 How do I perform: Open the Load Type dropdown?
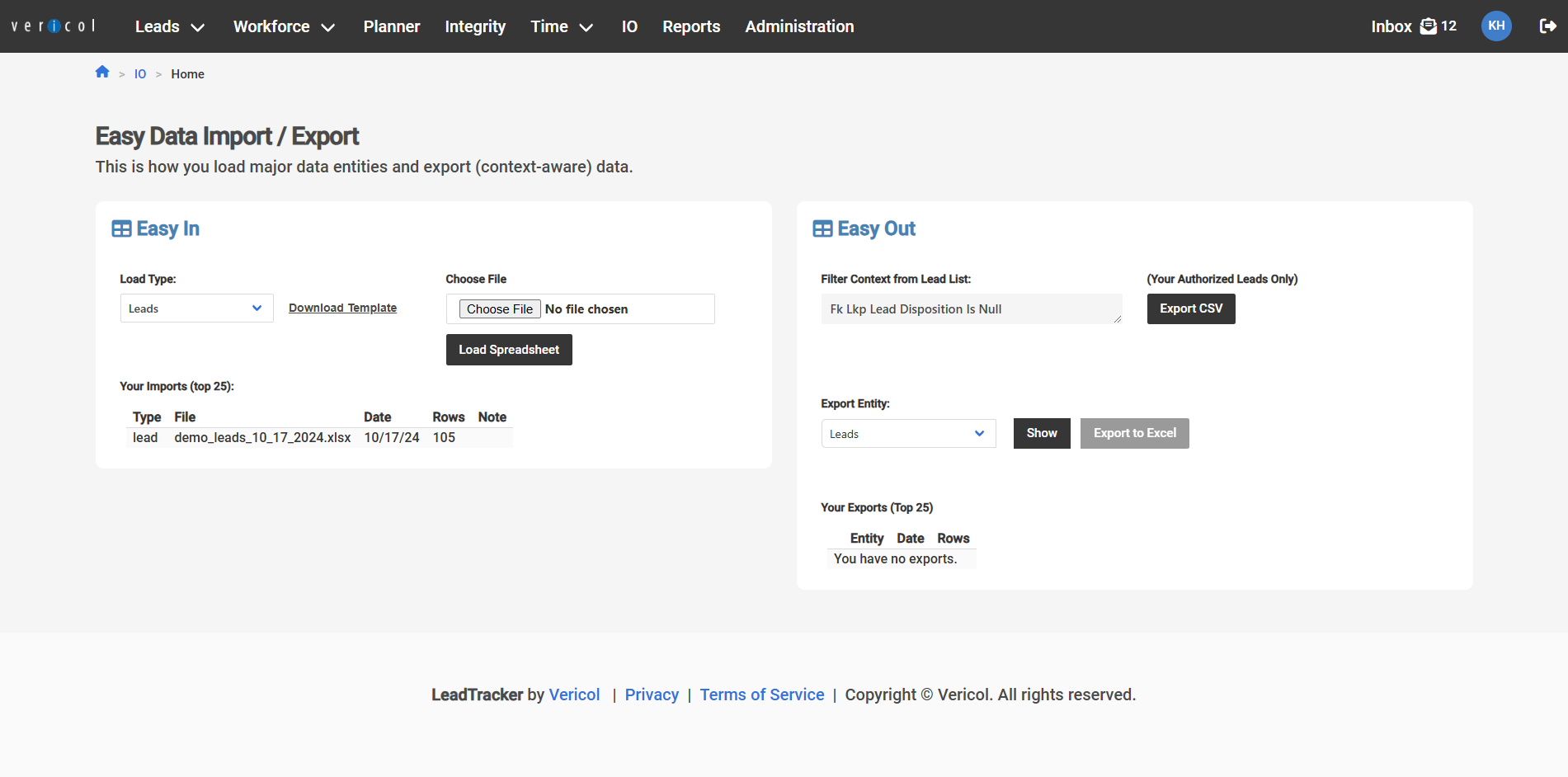[196, 308]
